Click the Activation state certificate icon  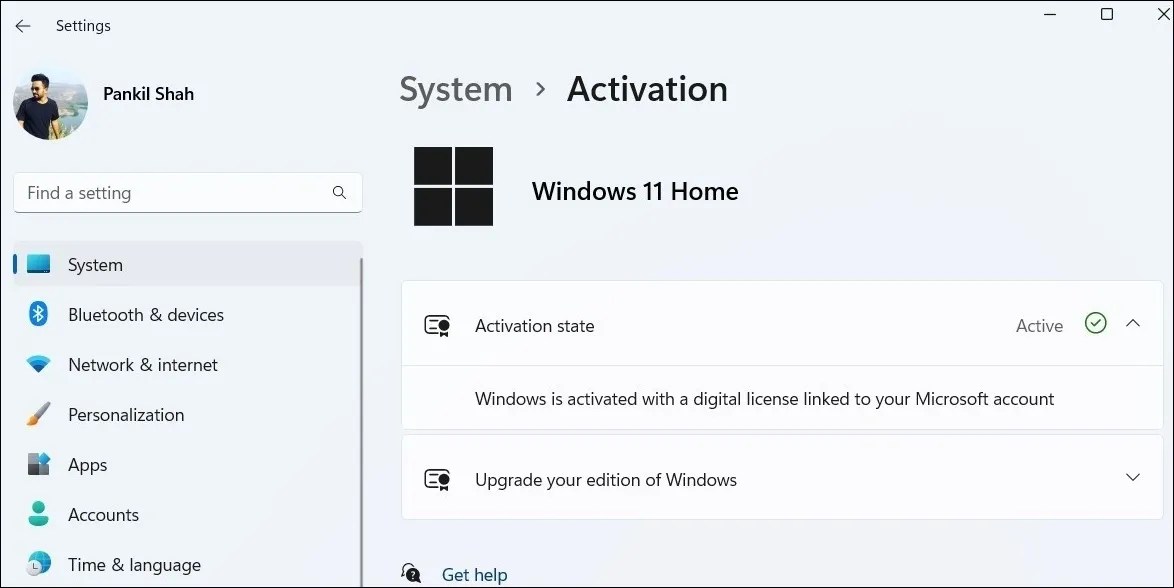[x=437, y=325]
